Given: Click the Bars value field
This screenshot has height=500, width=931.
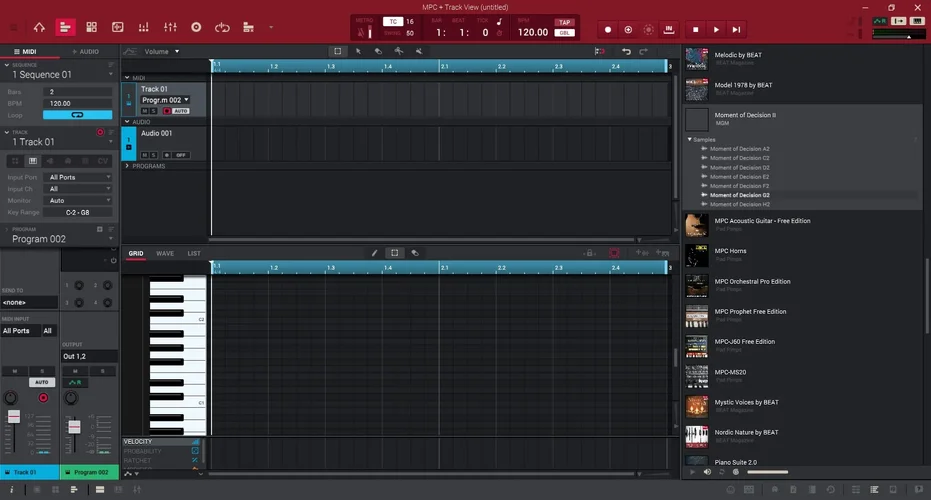Looking at the screenshot, I should click(78, 91).
